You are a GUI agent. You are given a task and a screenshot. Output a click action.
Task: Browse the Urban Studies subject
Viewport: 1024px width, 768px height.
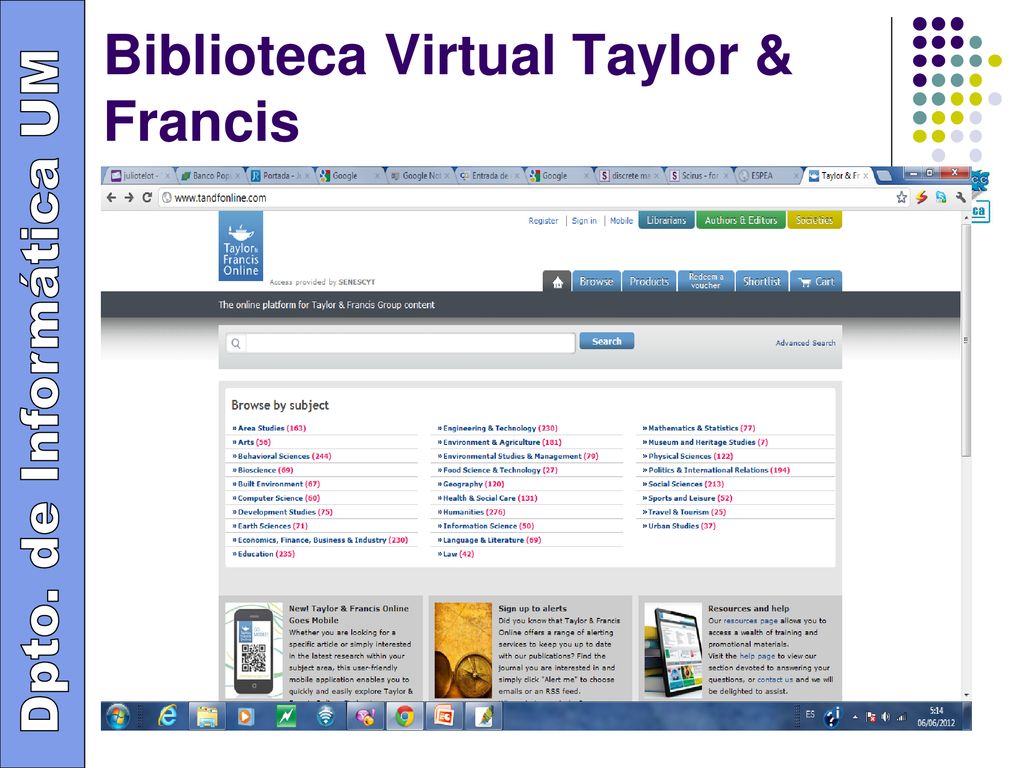point(681,526)
